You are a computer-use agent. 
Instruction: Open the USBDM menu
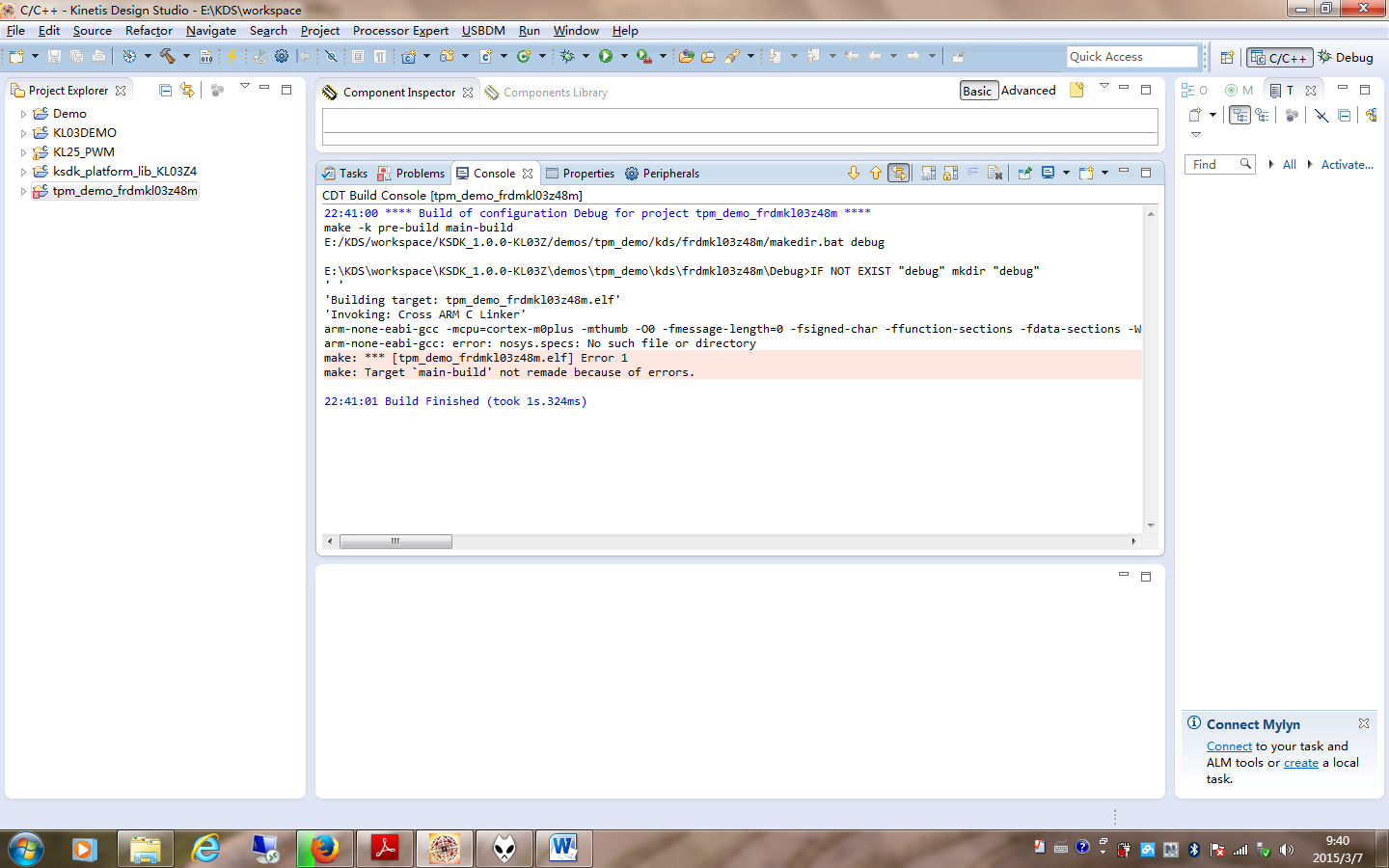(x=483, y=31)
